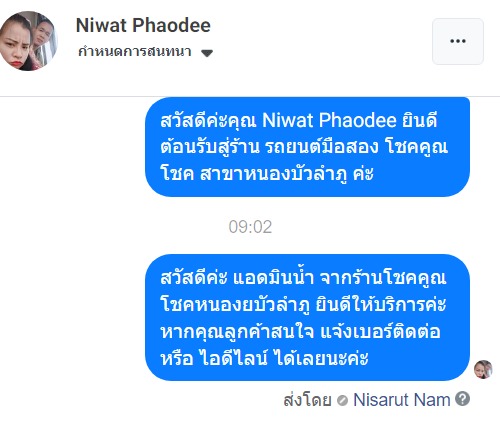The image size is (500, 437).
Task: Click the question mark help icon
Action: [463, 399]
